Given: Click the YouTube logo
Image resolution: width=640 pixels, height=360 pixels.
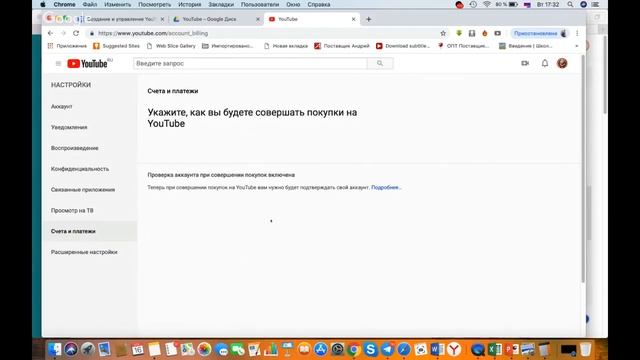Looking at the screenshot, I should coord(87,64).
